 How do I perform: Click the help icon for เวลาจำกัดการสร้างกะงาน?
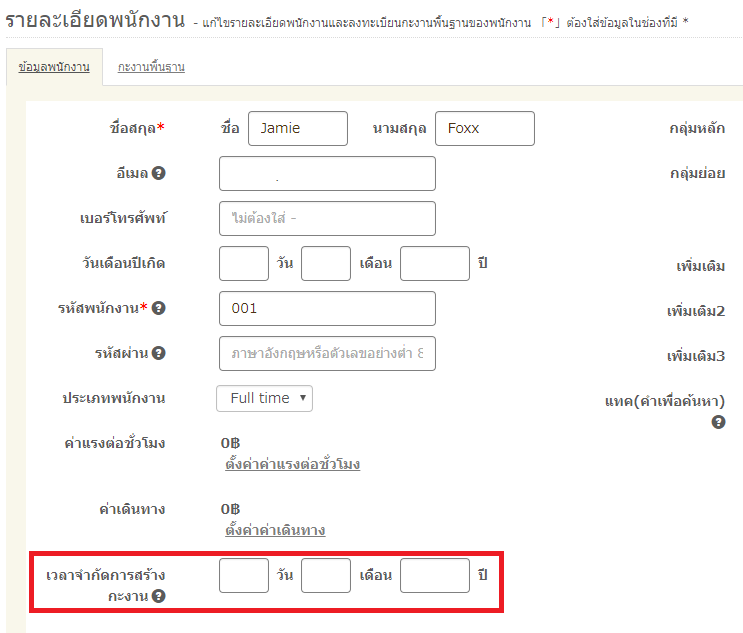coord(159,597)
